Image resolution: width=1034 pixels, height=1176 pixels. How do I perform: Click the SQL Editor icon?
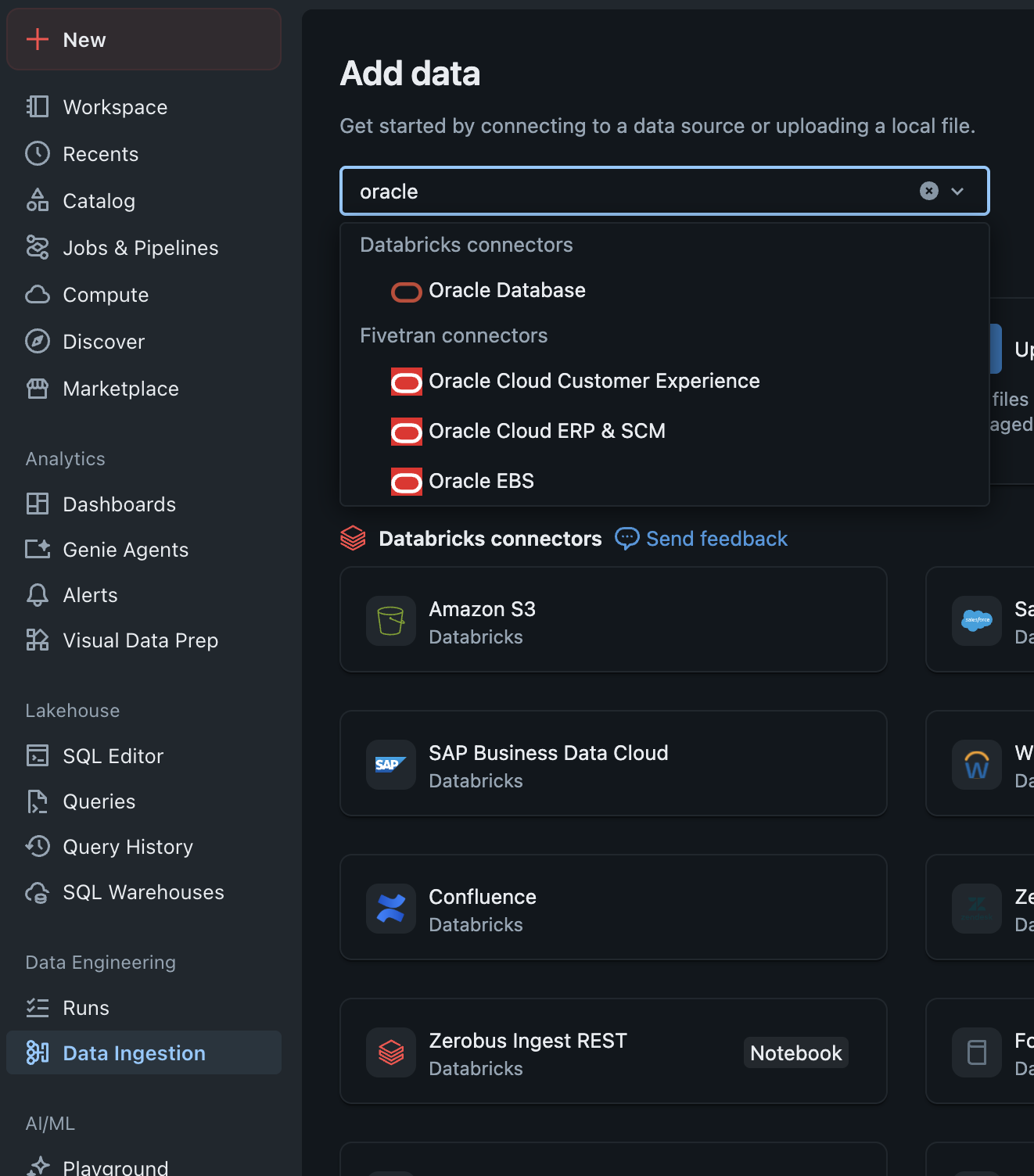38,755
